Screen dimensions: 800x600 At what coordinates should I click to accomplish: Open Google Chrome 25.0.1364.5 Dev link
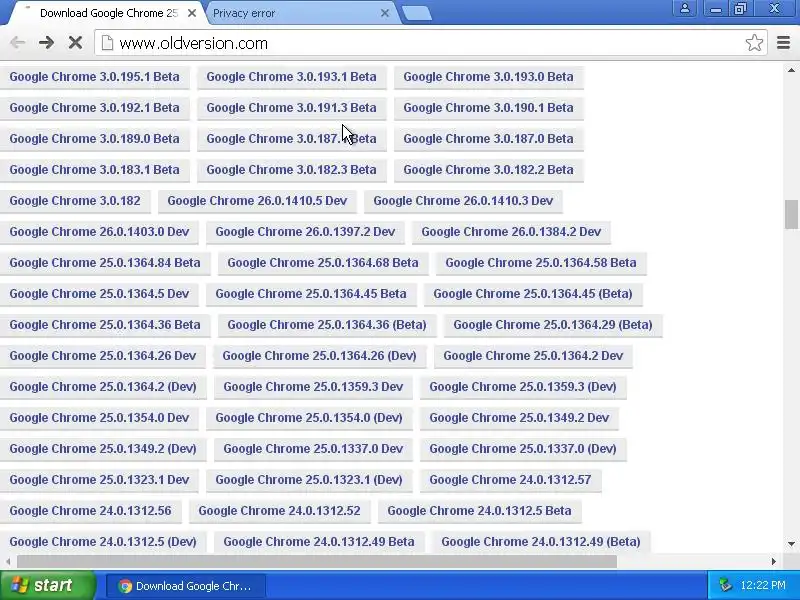[x=99, y=294]
